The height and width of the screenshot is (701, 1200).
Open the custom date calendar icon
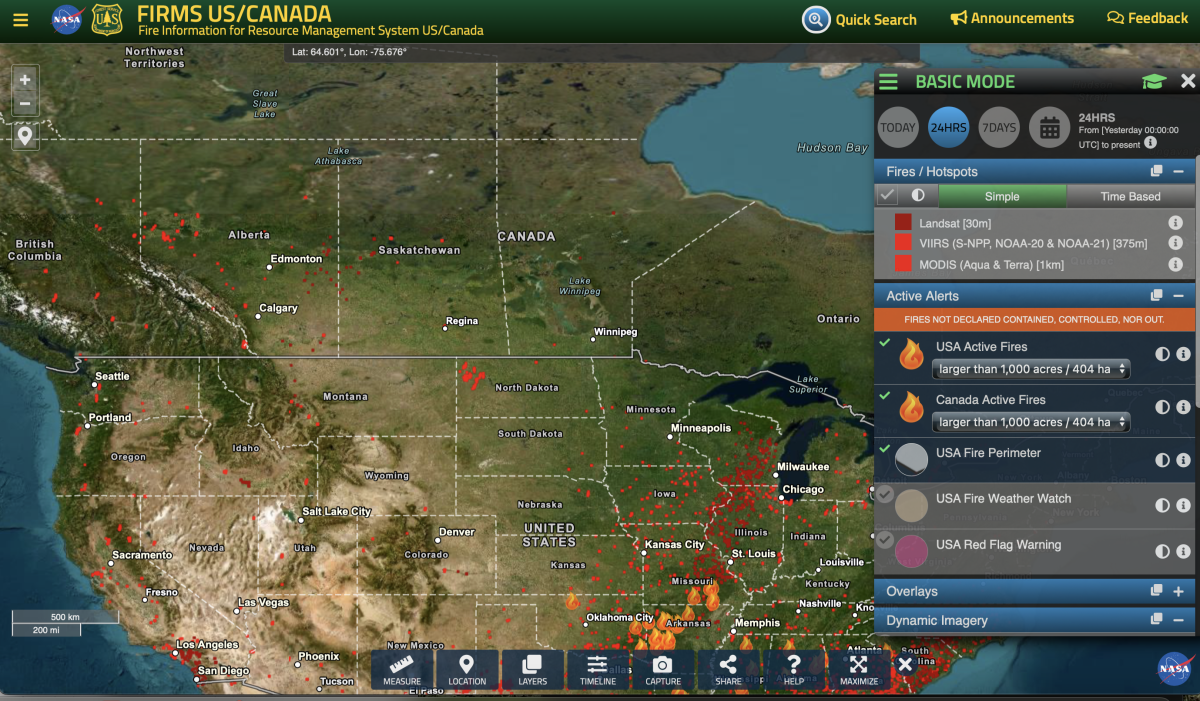tap(1049, 128)
